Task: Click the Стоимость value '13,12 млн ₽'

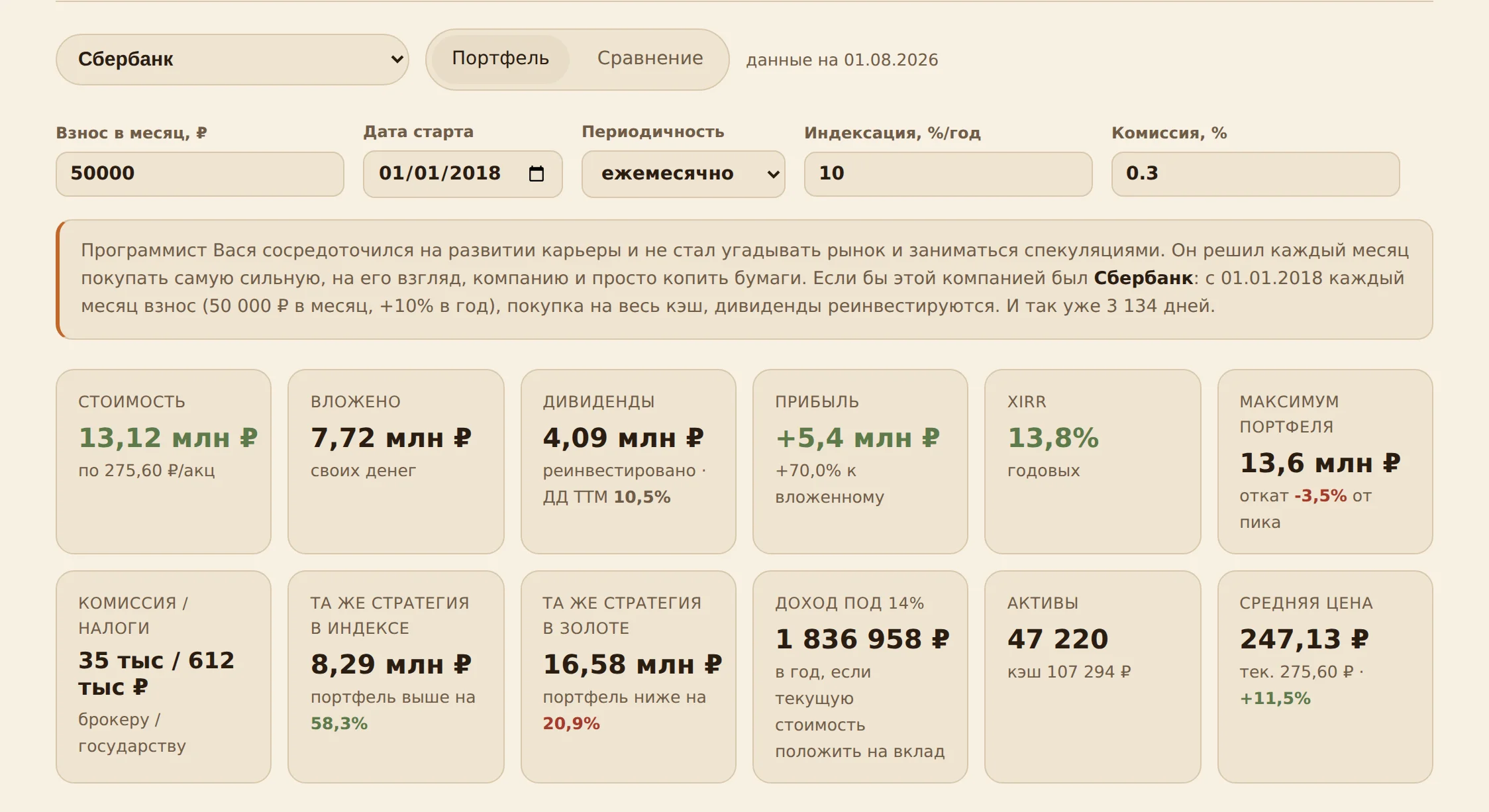Action: point(168,438)
